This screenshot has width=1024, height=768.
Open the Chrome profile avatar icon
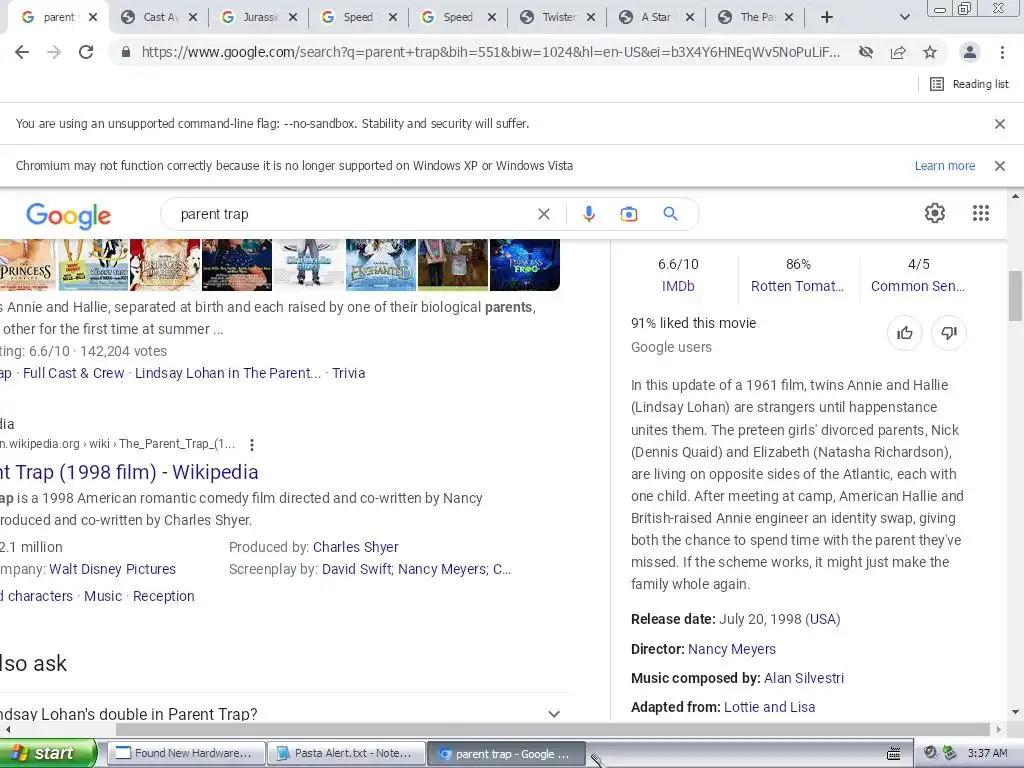tap(970, 52)
